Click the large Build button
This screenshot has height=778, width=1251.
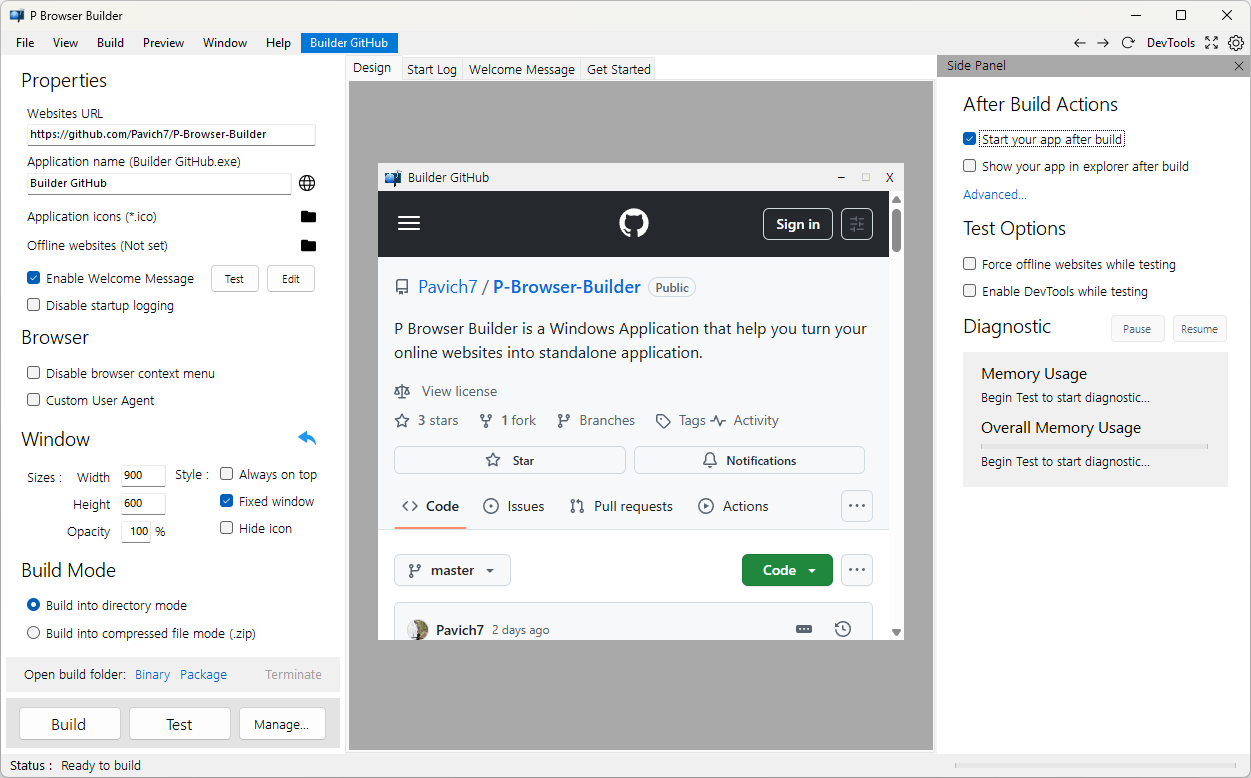click(x=69, y=724)
